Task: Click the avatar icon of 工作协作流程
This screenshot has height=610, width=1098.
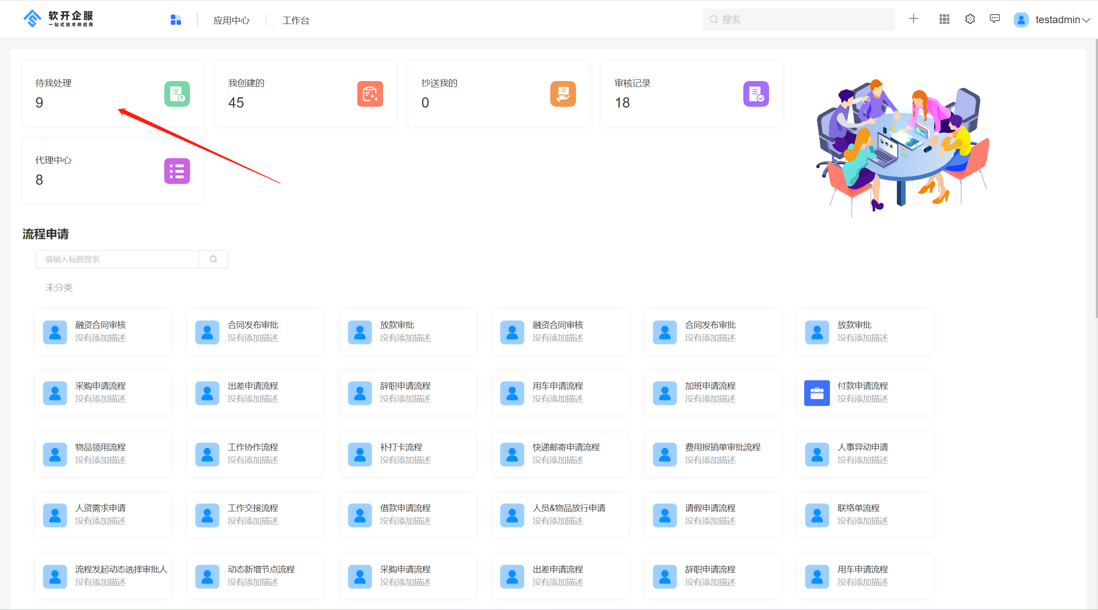Action: (x=207, y=454)
